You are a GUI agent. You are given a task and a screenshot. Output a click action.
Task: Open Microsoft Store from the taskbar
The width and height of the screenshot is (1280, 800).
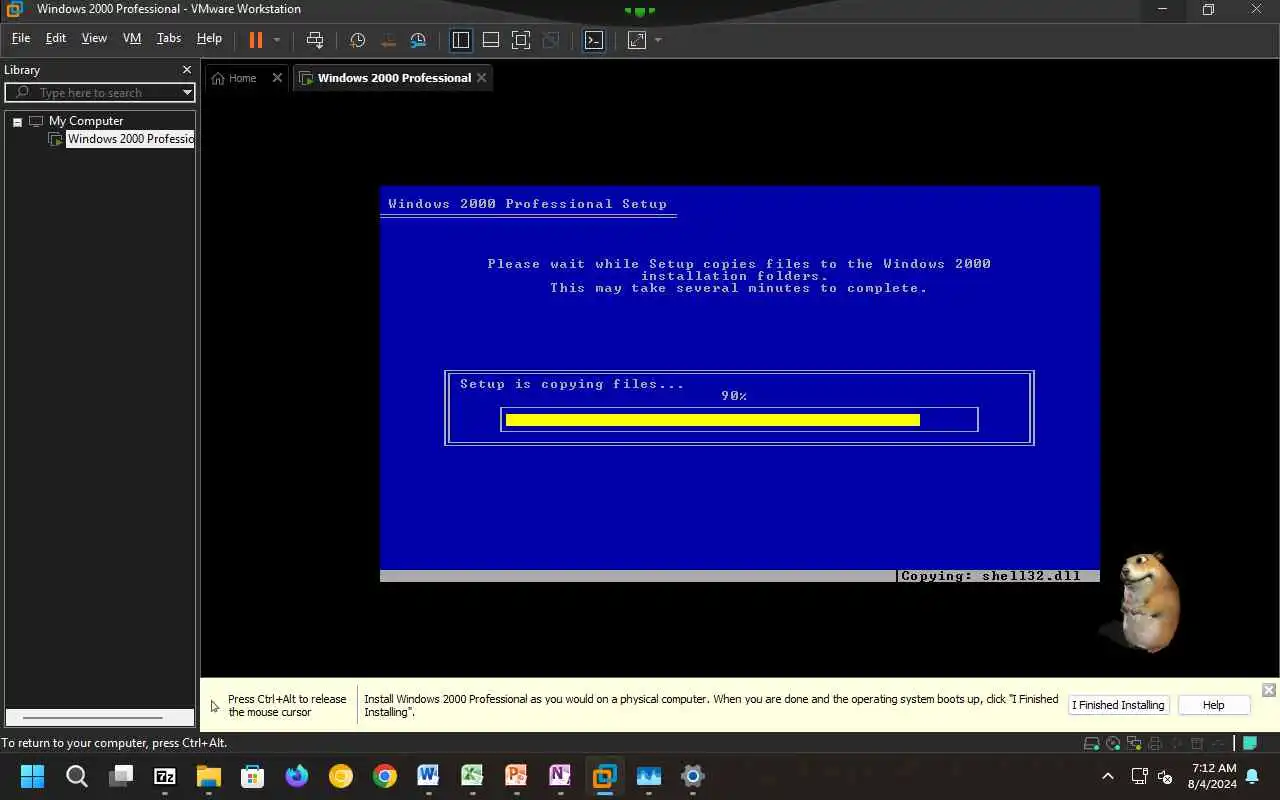[x=252, y=776]
